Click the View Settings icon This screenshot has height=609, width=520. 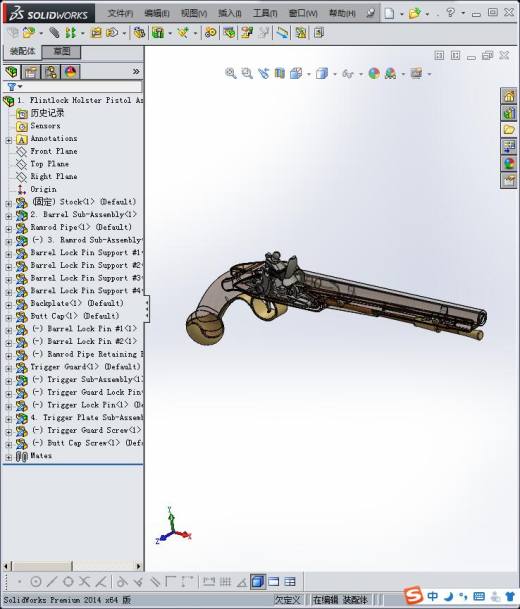(416, 73)
